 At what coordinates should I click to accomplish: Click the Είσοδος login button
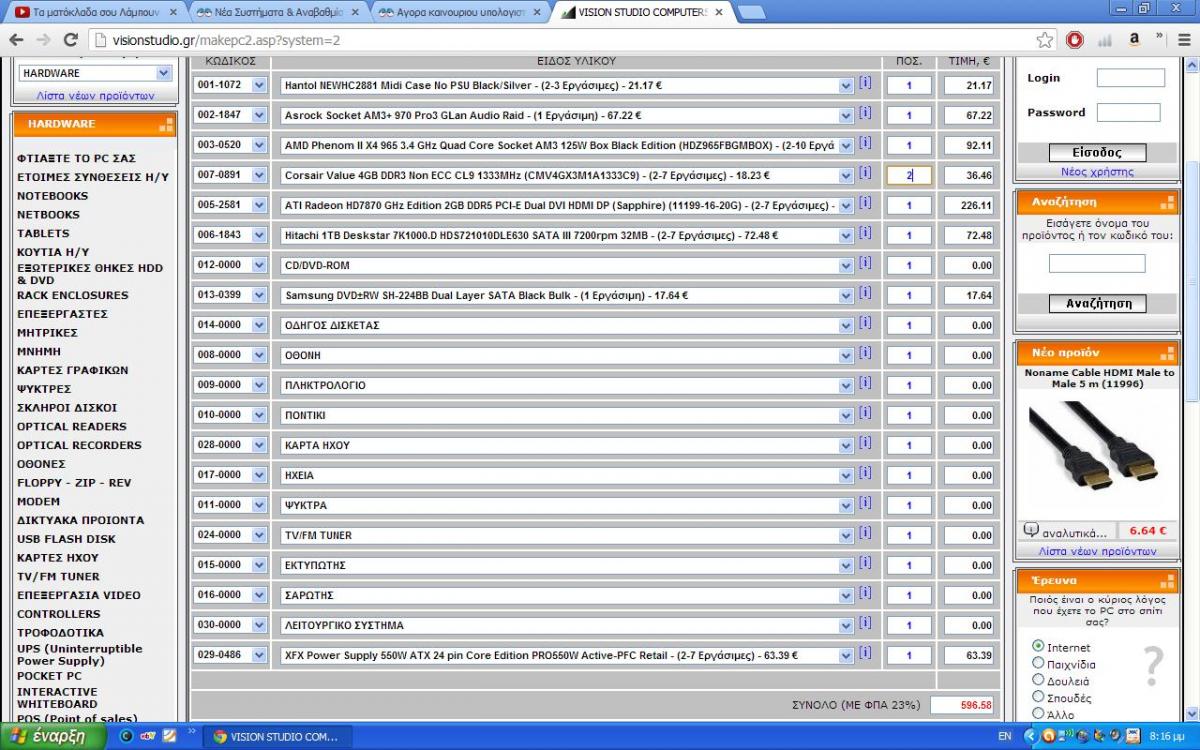click(x=1096, y=153)
